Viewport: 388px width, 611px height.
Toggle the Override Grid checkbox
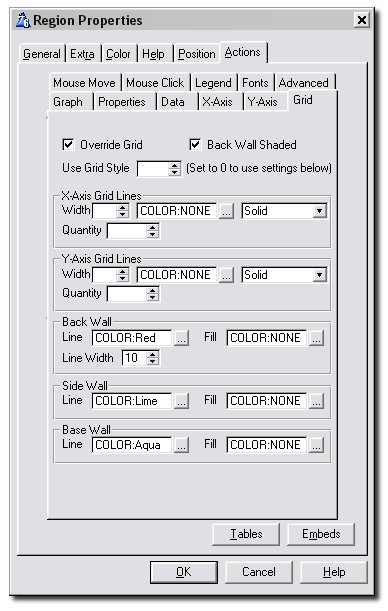point(68,145)
